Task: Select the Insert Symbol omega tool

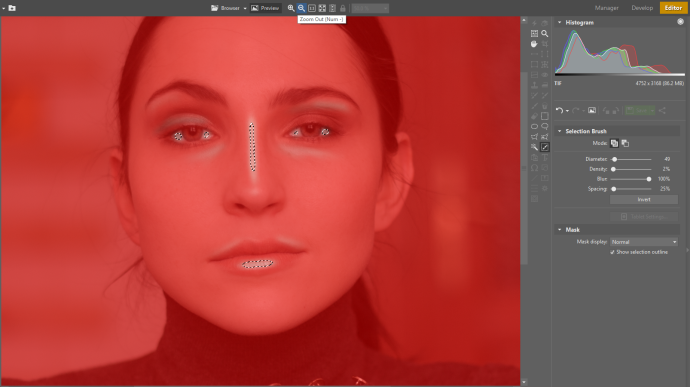Action: (x=534, y=168)
